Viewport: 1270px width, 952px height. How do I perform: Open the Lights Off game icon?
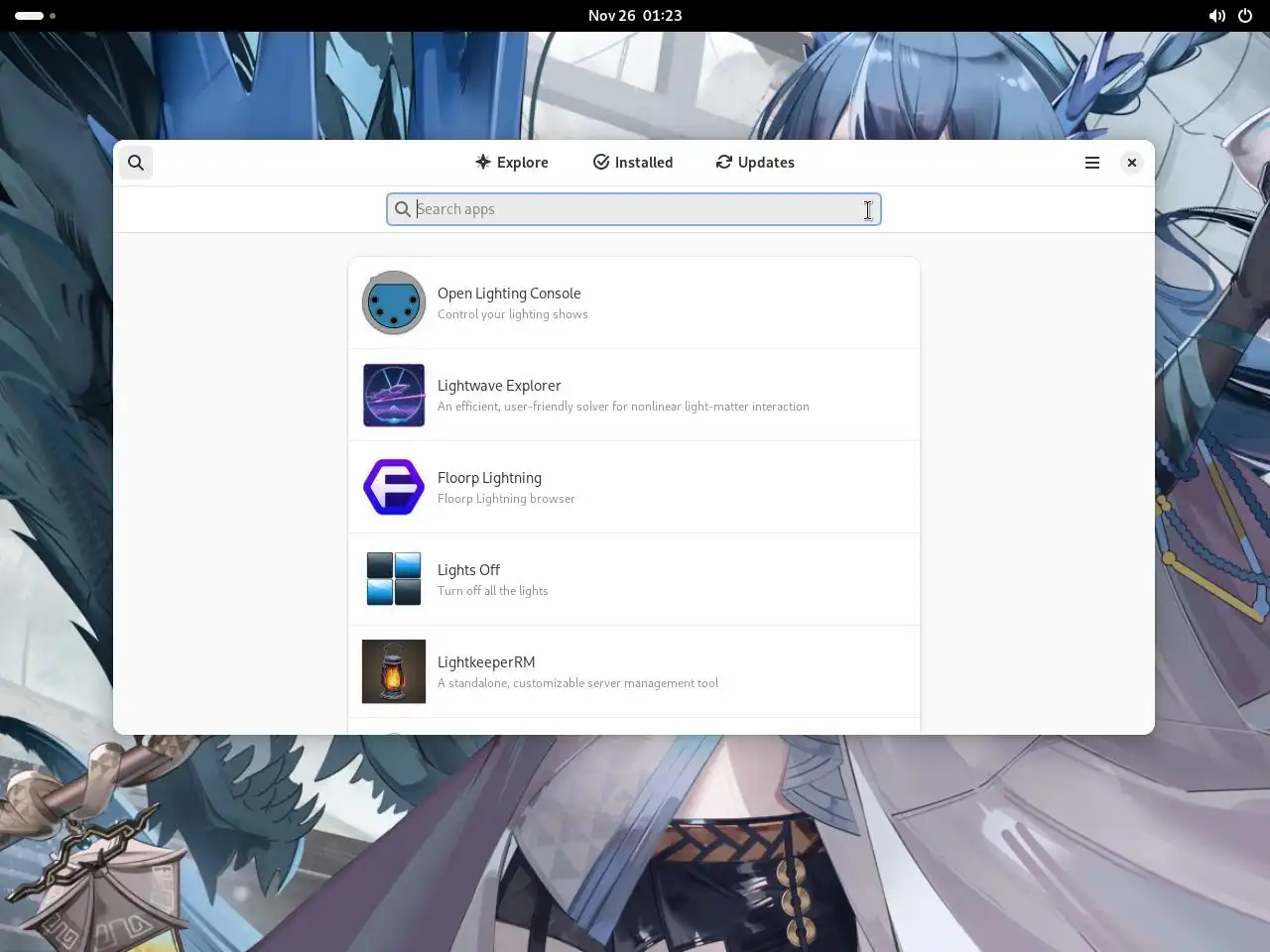394,579
